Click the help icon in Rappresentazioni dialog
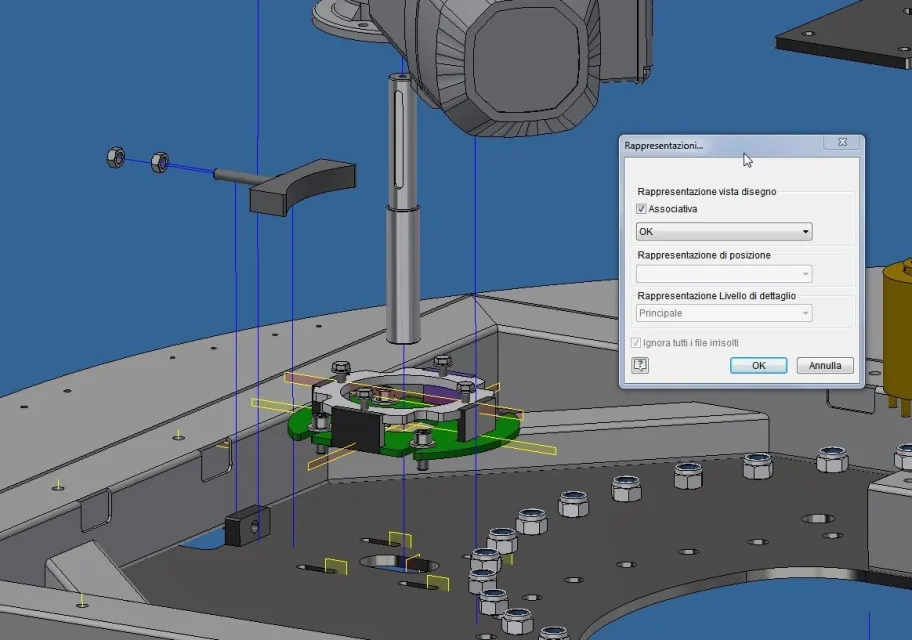912x640 pixels. click(x=640, y=365)
